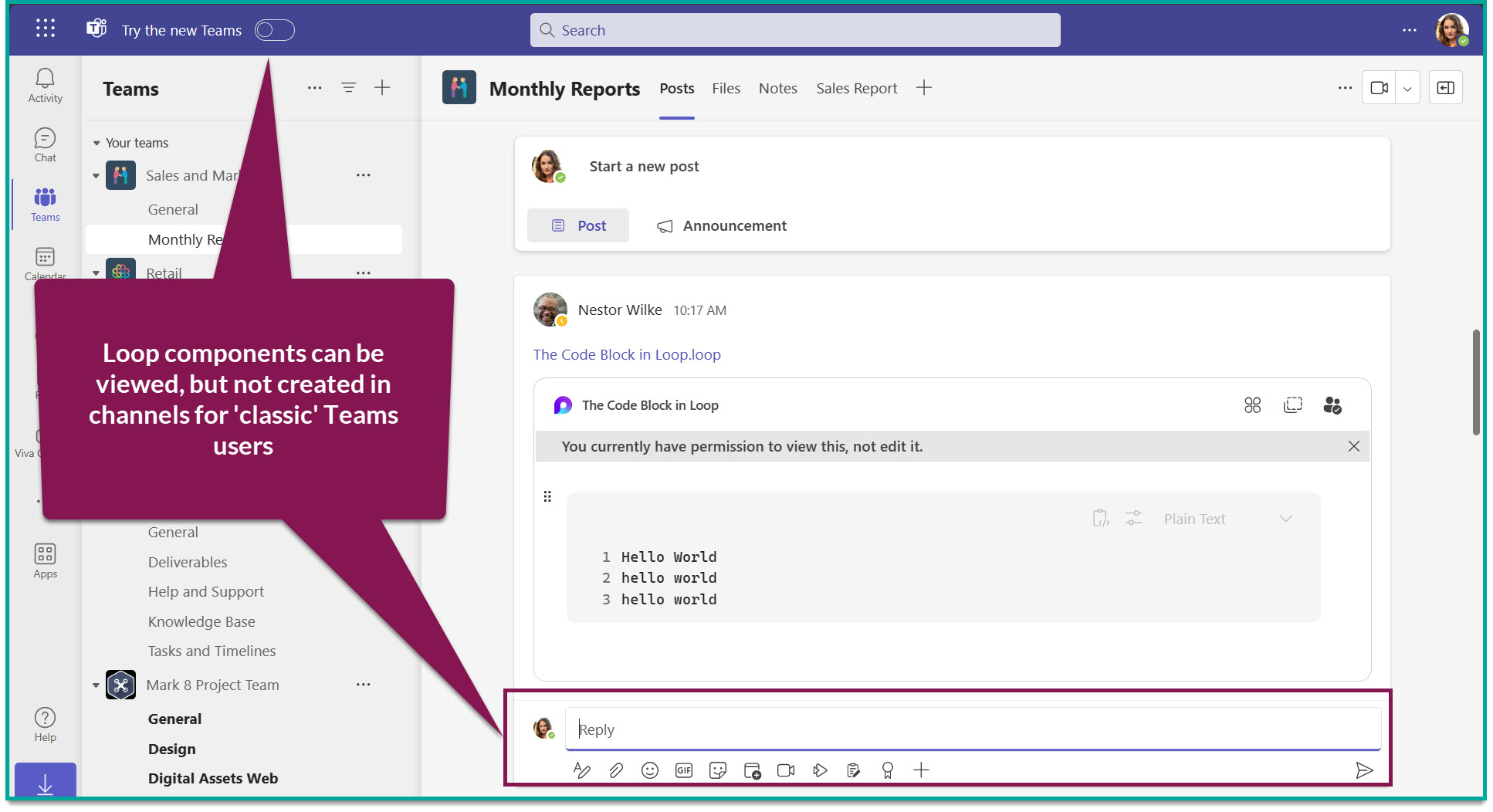The width and height of the screenshot is (1493, 812).
Task: Switch to the Files tab
Action: 726,88
